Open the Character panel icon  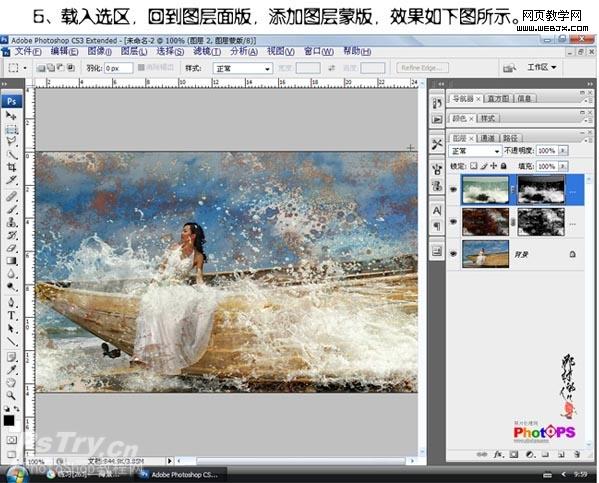click(437, 211)
